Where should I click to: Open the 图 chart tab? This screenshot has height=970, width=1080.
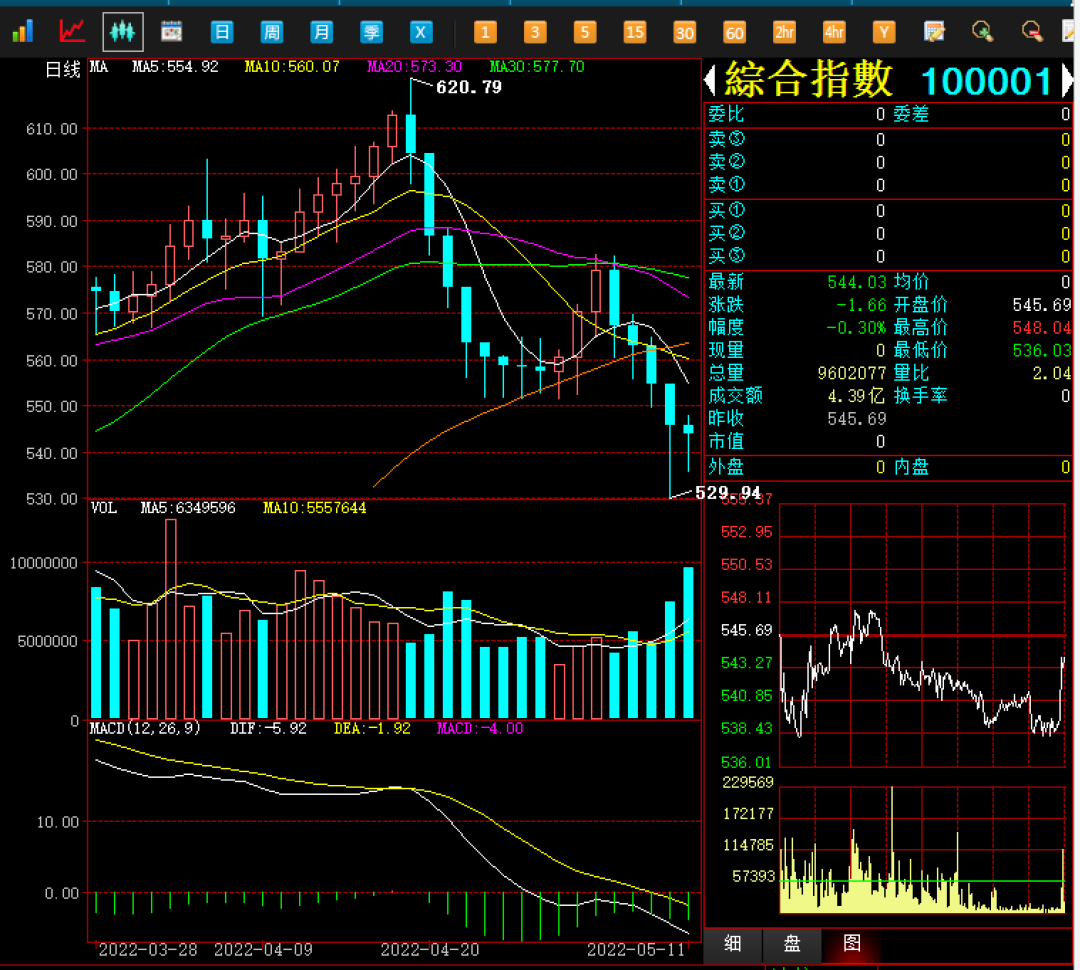(852, 944)
